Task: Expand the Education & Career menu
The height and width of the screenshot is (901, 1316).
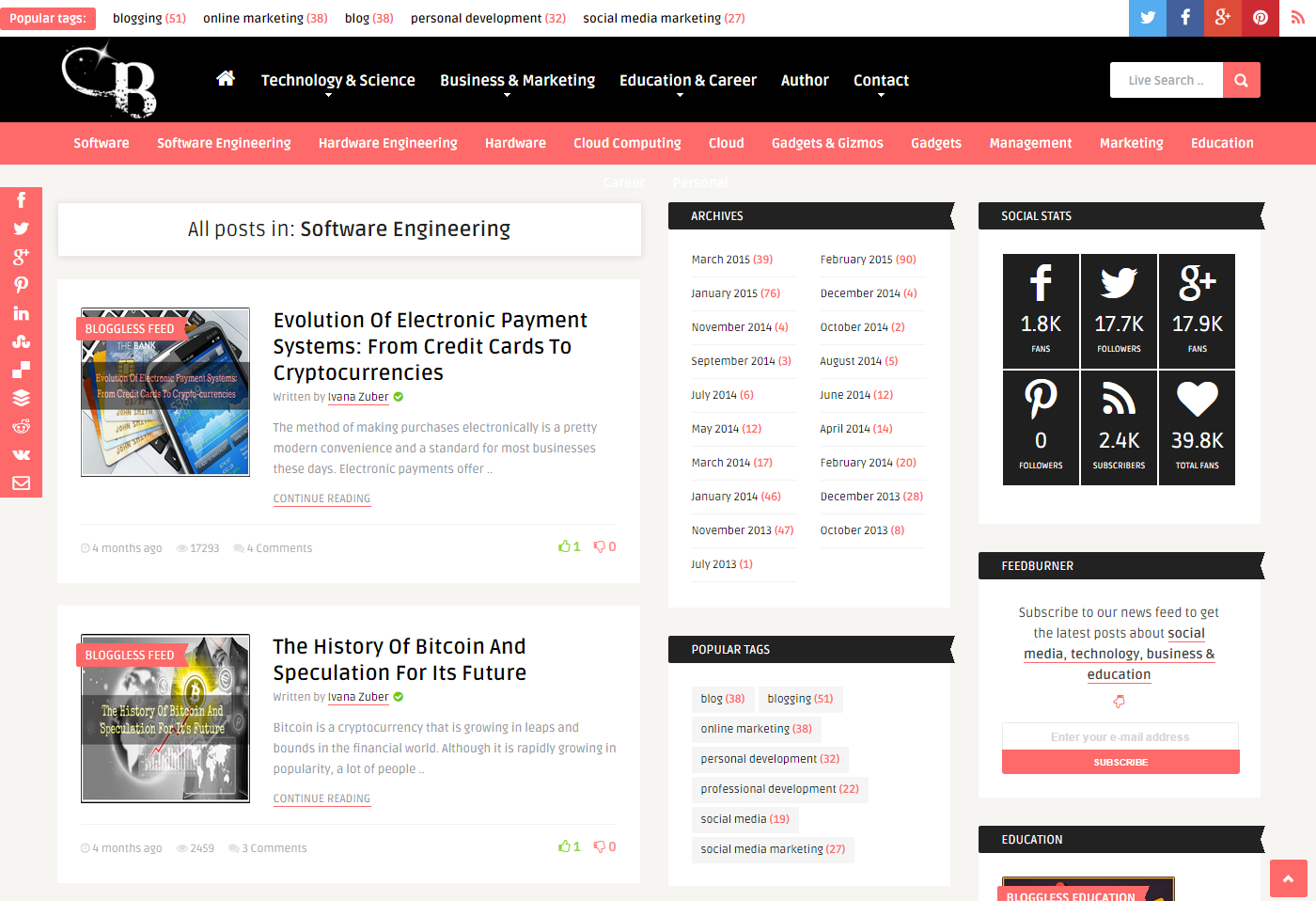Action: 687,81
